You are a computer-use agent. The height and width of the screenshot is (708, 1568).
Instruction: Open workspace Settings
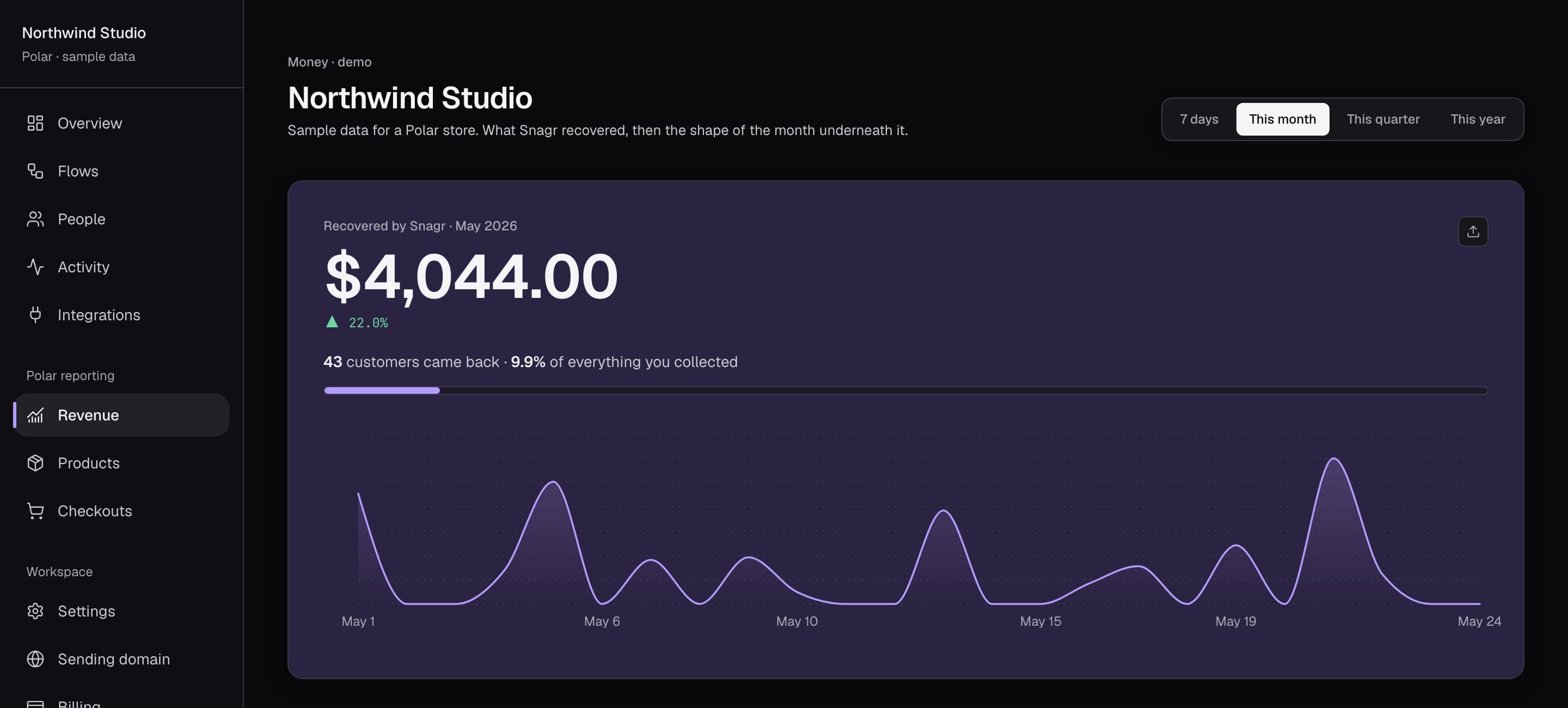[x=122, y=611]
